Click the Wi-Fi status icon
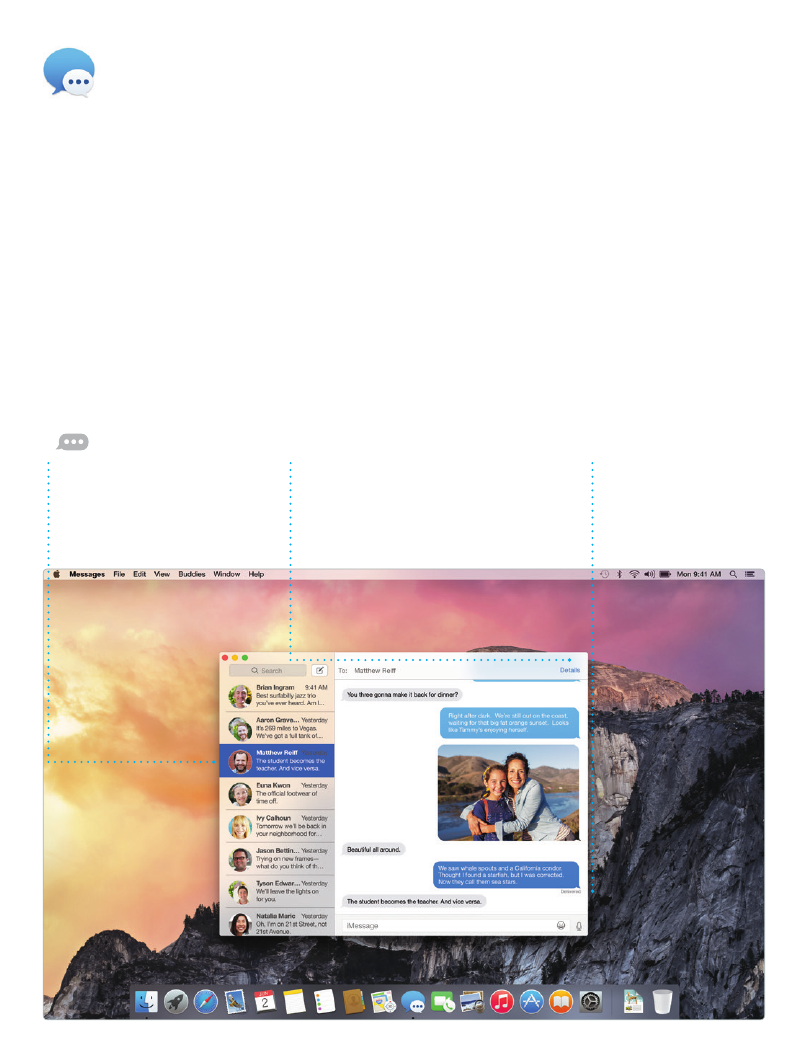The image size is (808, 1063). [x=634, y=574]
